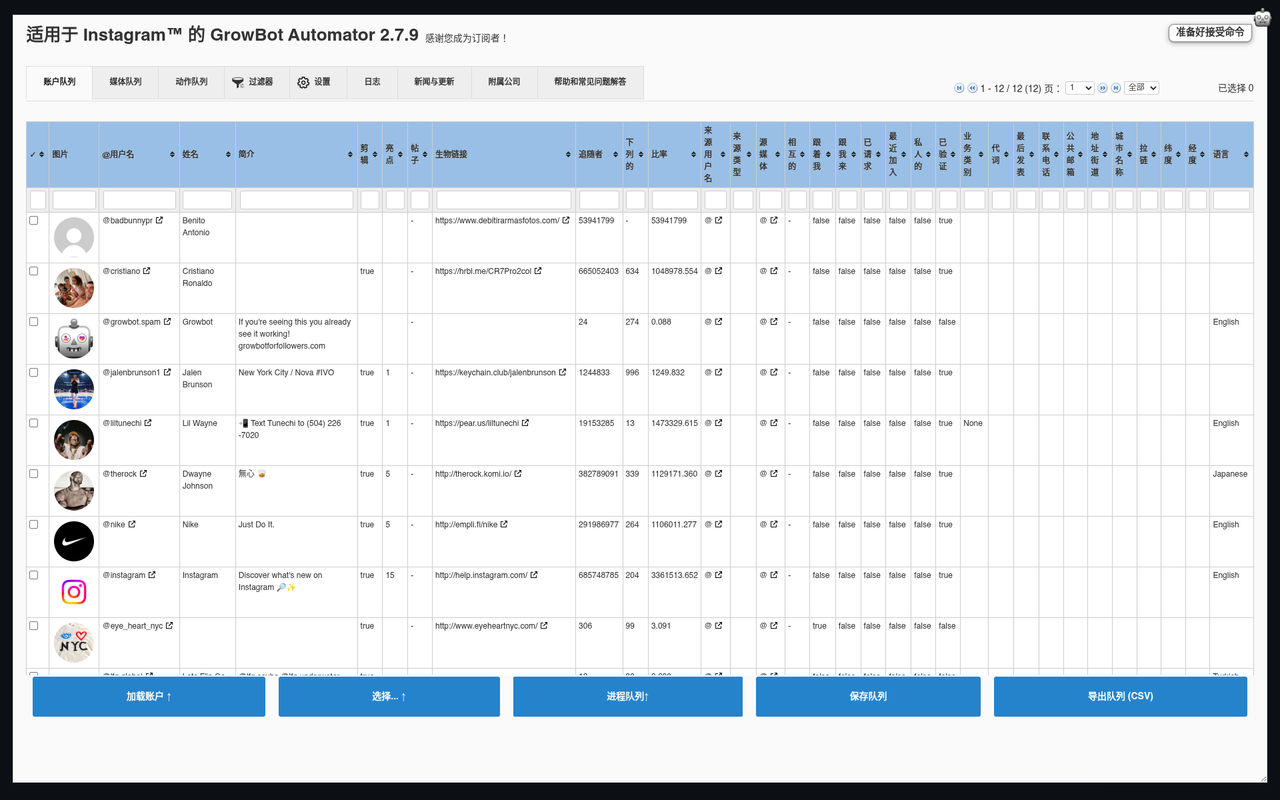Image resolution: width=1280 pixels, height=800 pixels.
Task: Click the 加载账户 button
Action: 149,696
